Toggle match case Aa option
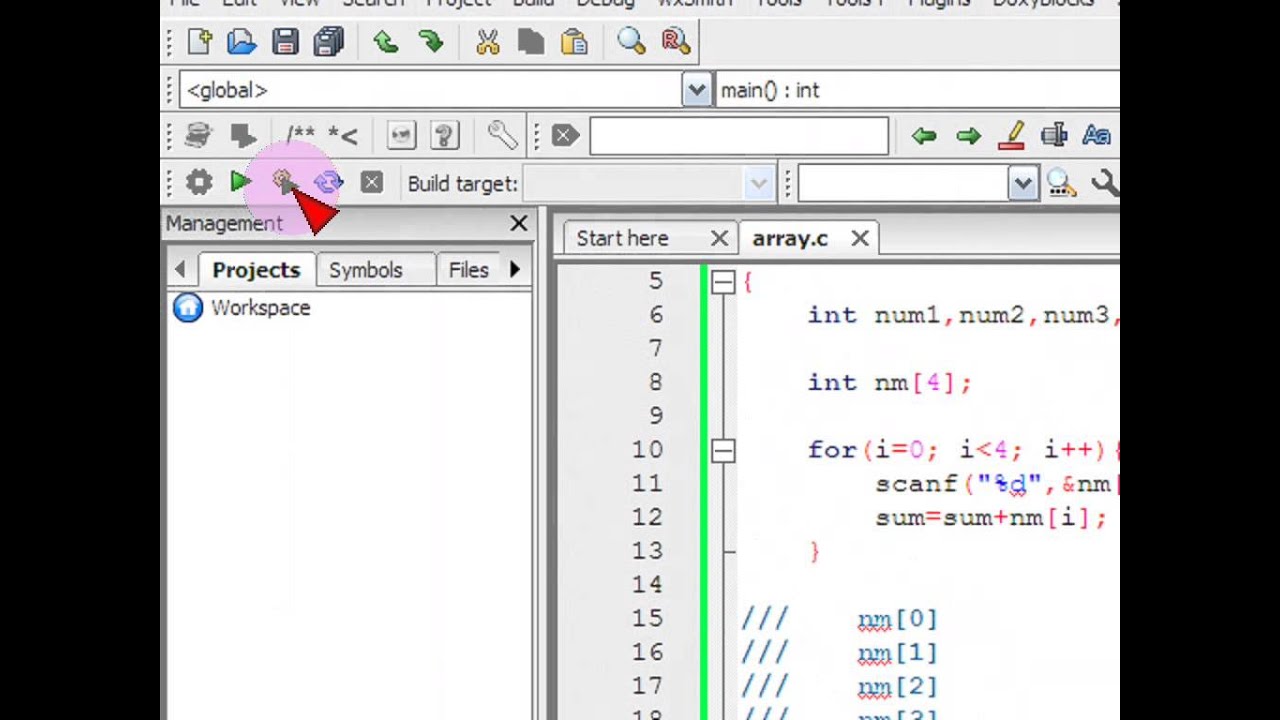Screen dimensions: 1280x720 point(1097,135)
